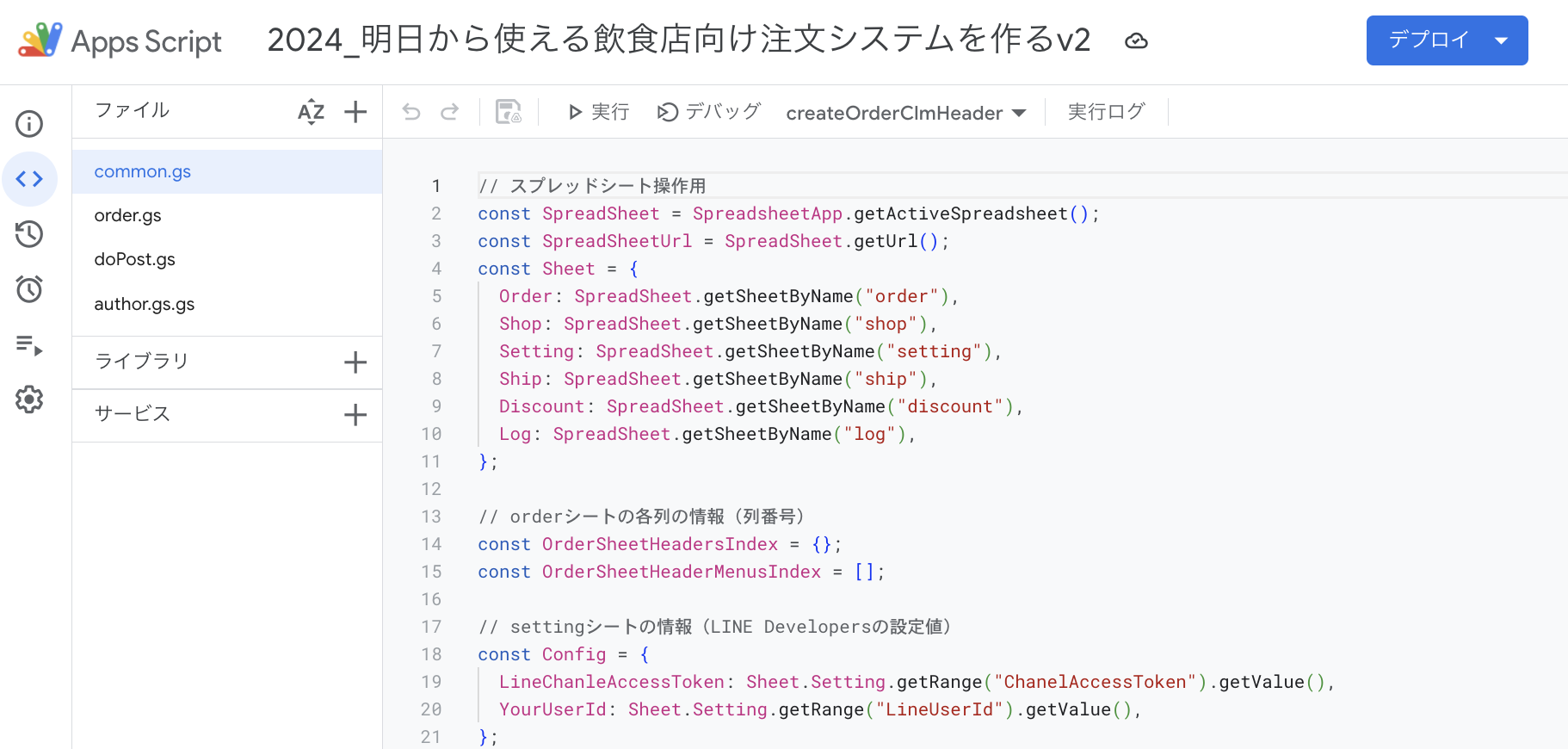Click the getActiveSpreadsheet() code text
This screenshot has height=749, width=1568.
(x=972, y=214)
